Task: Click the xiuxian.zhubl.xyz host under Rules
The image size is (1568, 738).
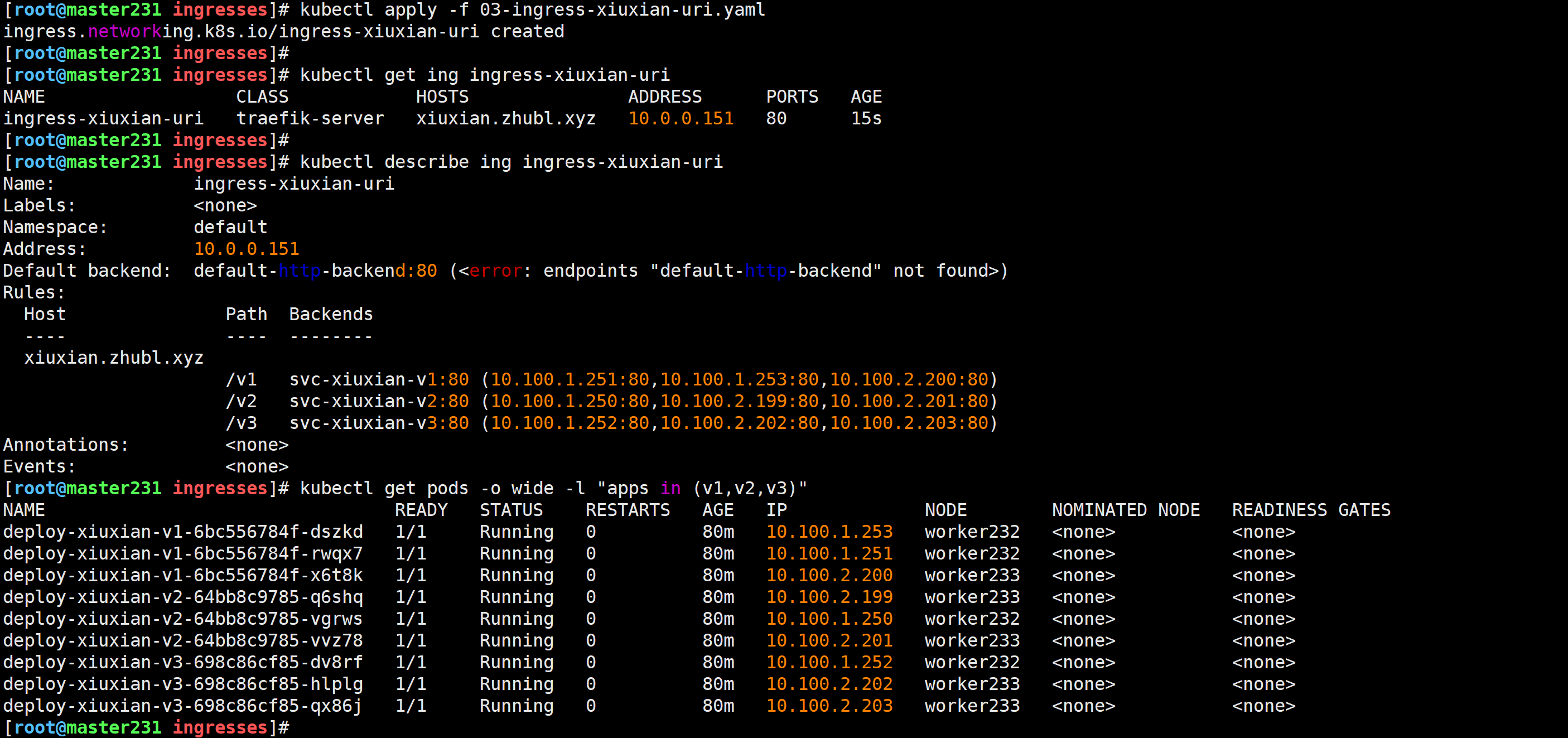Action: pyautogui.click(x=114, y=358)
